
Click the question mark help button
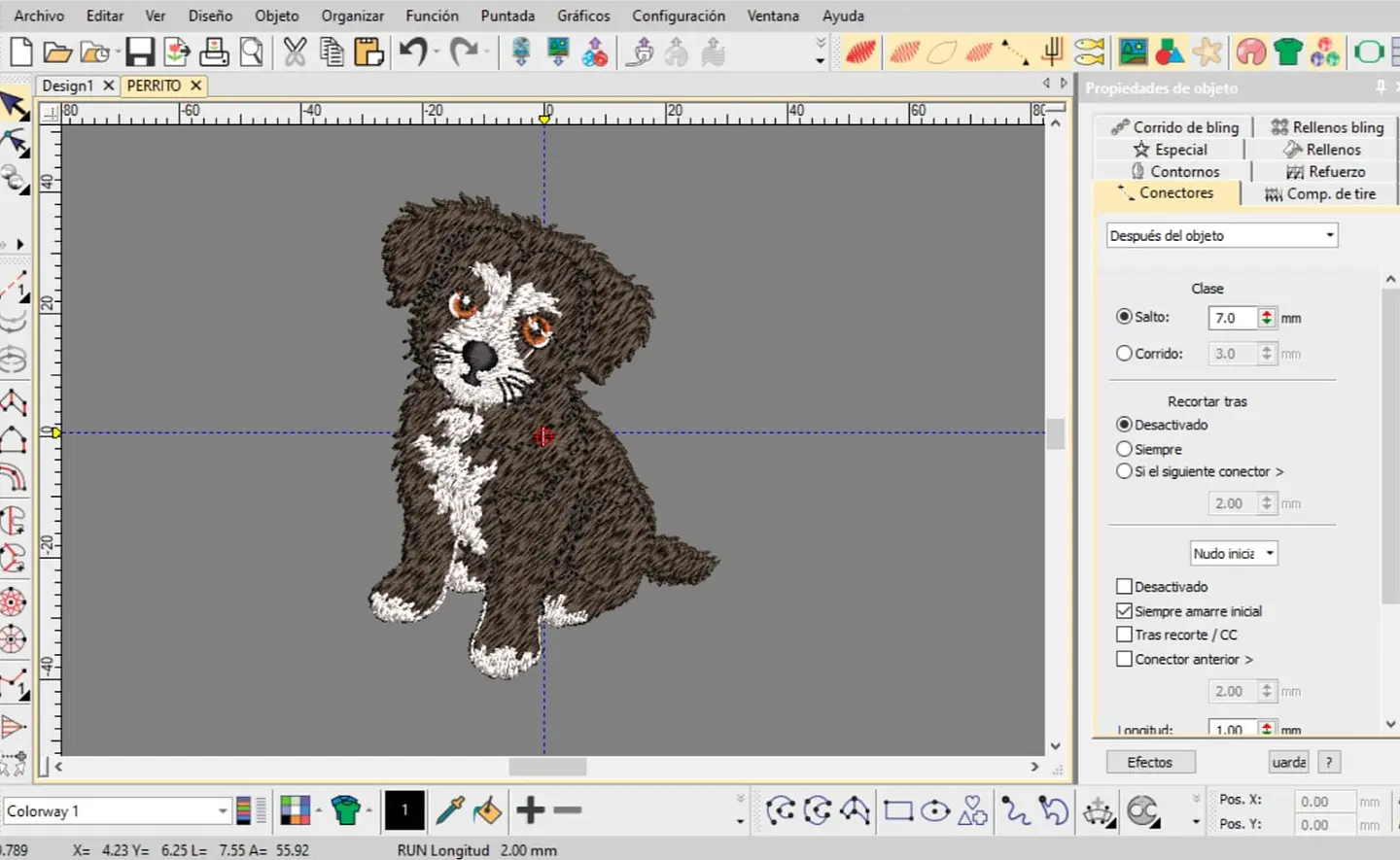click(1329, 762)
